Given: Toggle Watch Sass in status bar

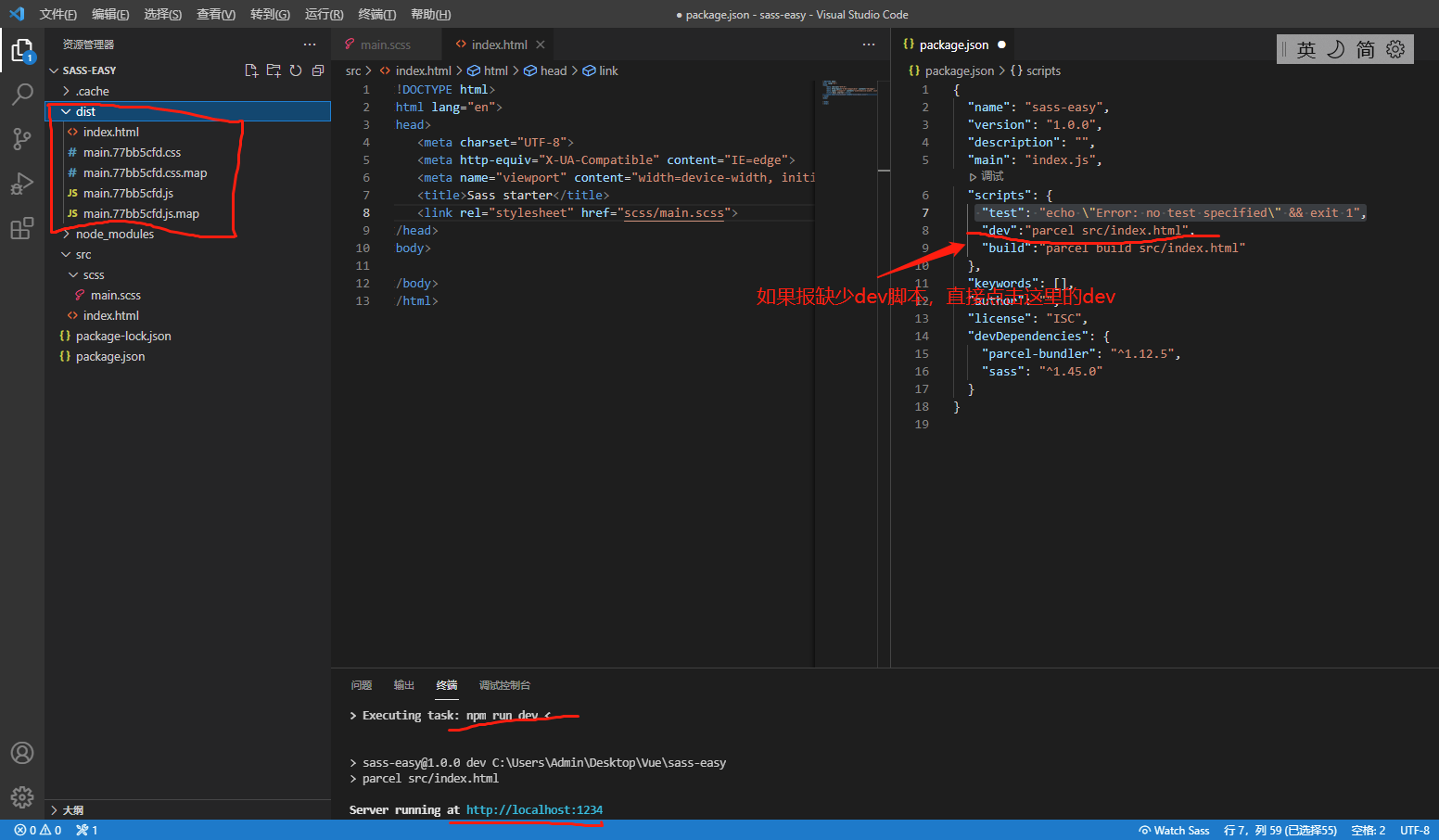Looking at the screenshot, I should tap(1174, 830).
